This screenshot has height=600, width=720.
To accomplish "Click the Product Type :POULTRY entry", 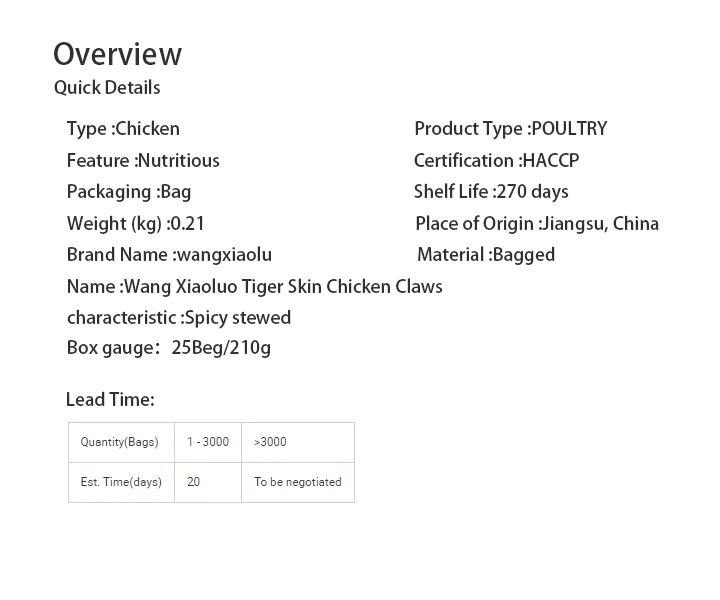I will coord(511,129).
